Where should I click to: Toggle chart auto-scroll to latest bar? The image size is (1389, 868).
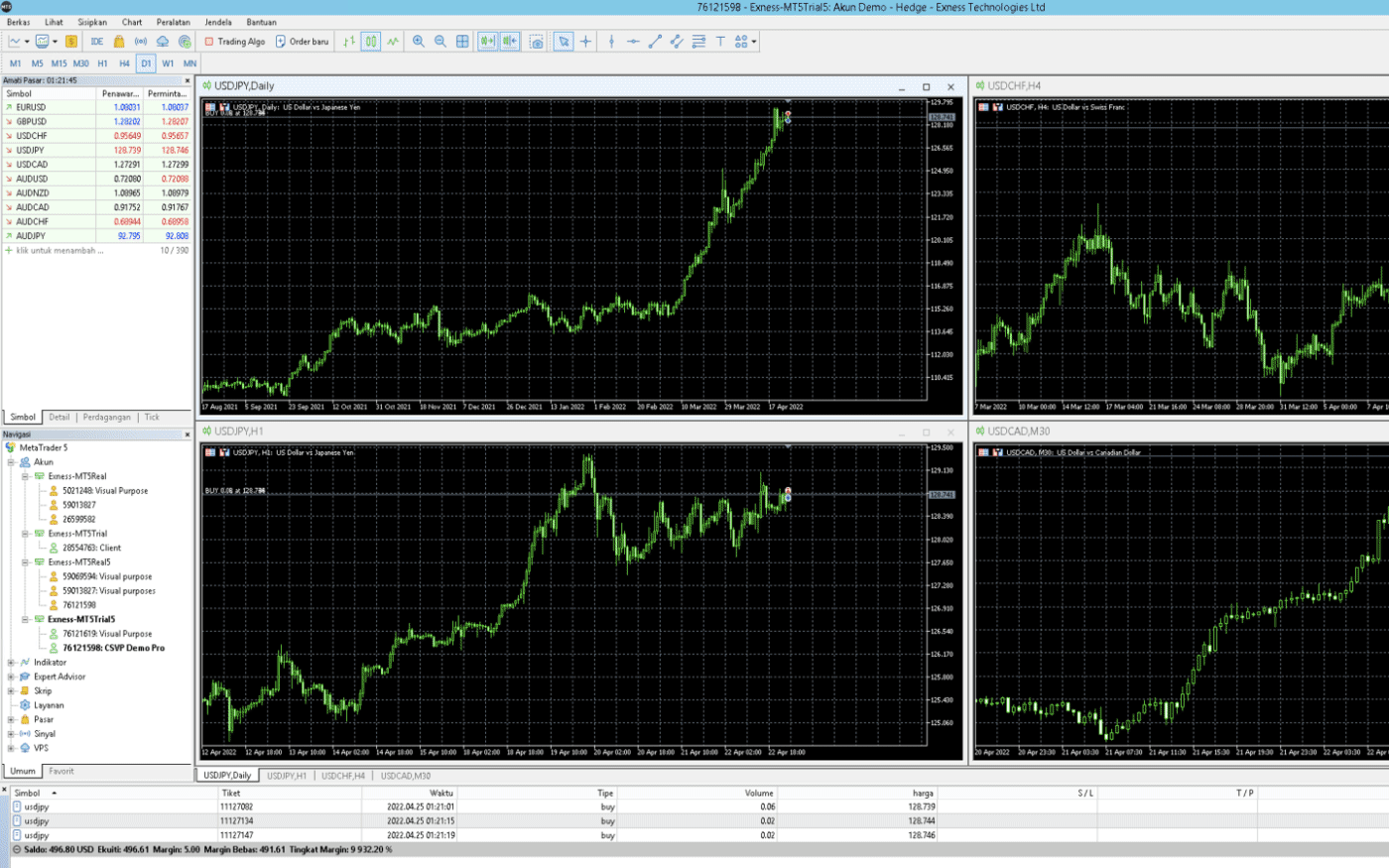tap(487, 42)
